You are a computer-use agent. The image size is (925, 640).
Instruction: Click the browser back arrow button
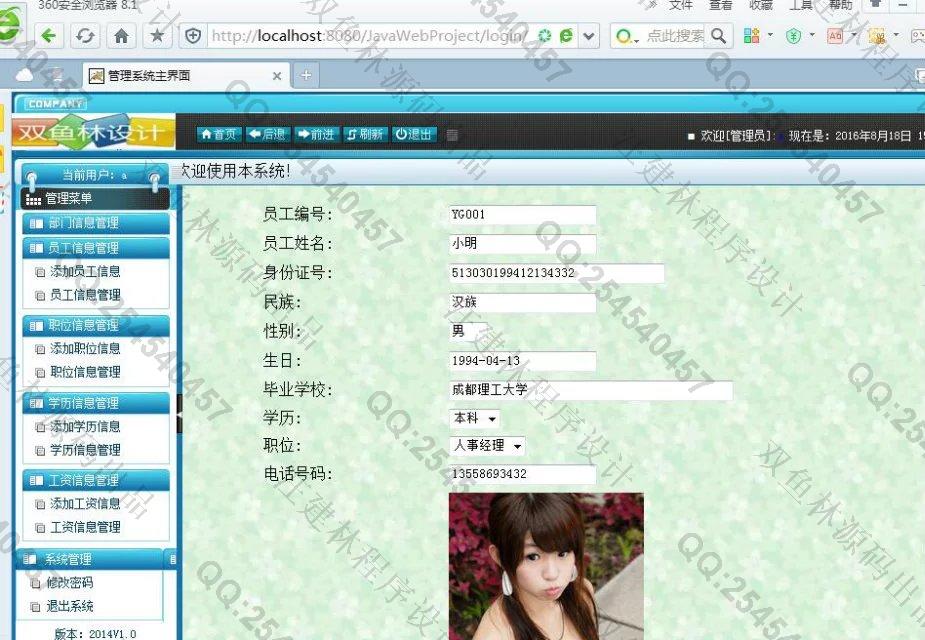pyautogui.click(x=49, y=36)
